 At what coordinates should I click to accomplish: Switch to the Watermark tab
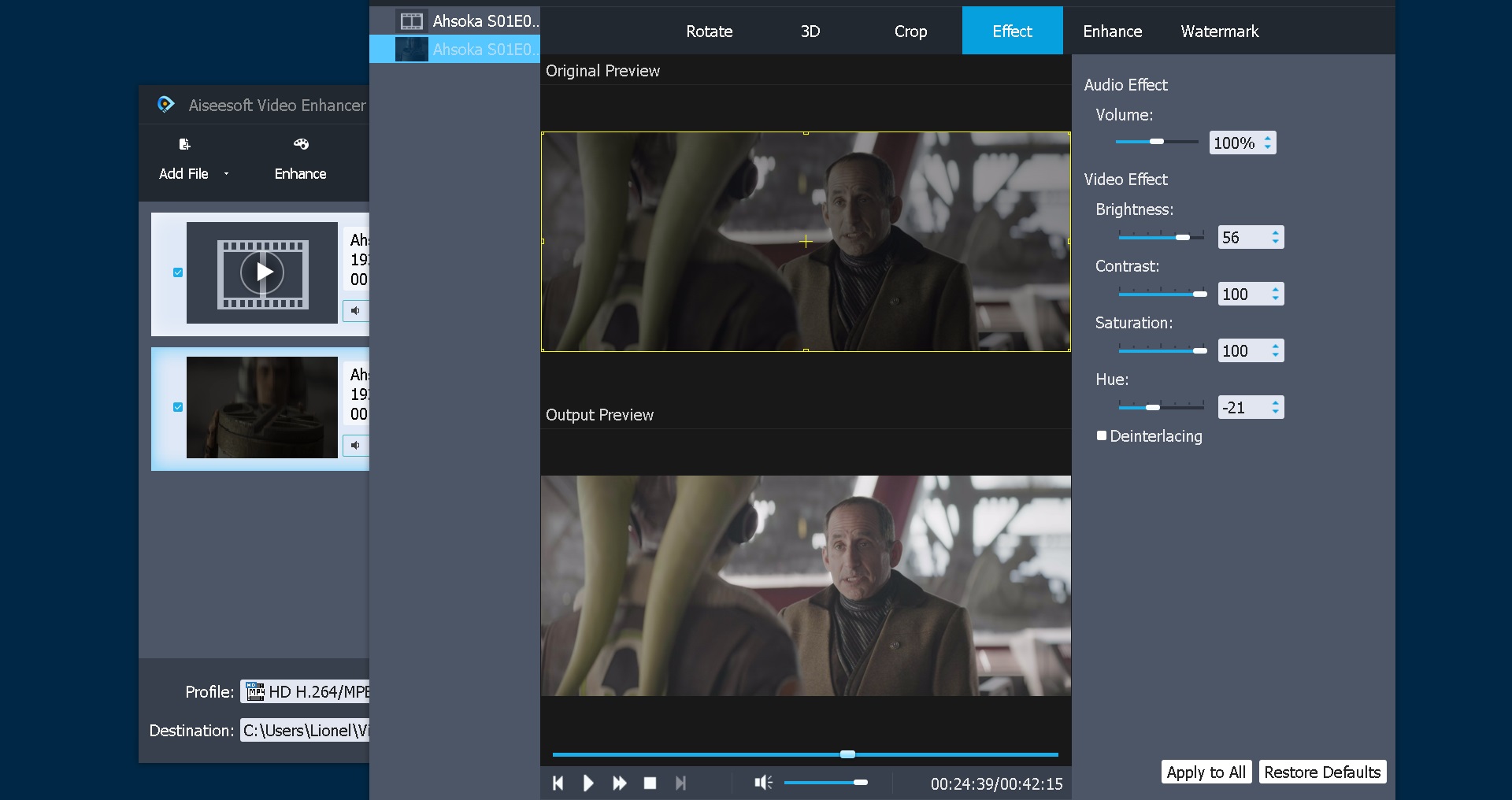(x=1220, y=31)
